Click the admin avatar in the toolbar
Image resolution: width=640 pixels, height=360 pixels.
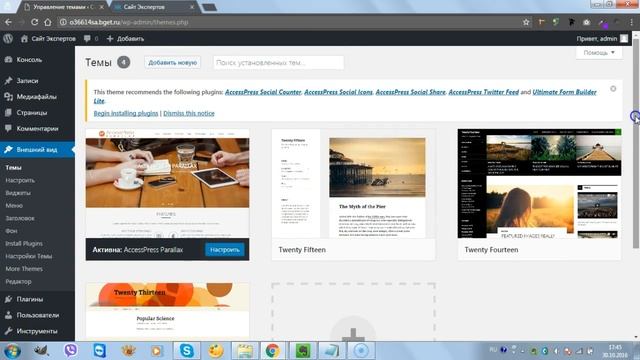click(x=624, y=38)
